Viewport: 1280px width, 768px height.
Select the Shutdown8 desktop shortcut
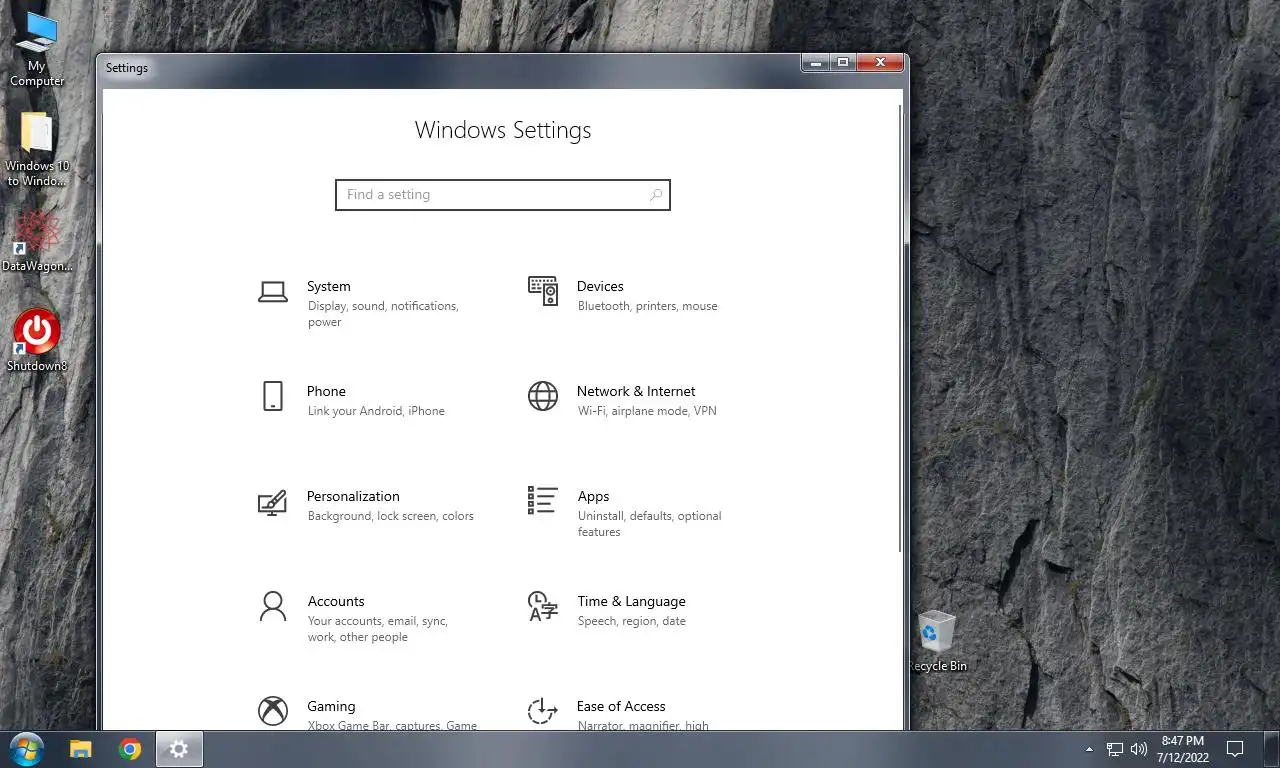point(37,341)
